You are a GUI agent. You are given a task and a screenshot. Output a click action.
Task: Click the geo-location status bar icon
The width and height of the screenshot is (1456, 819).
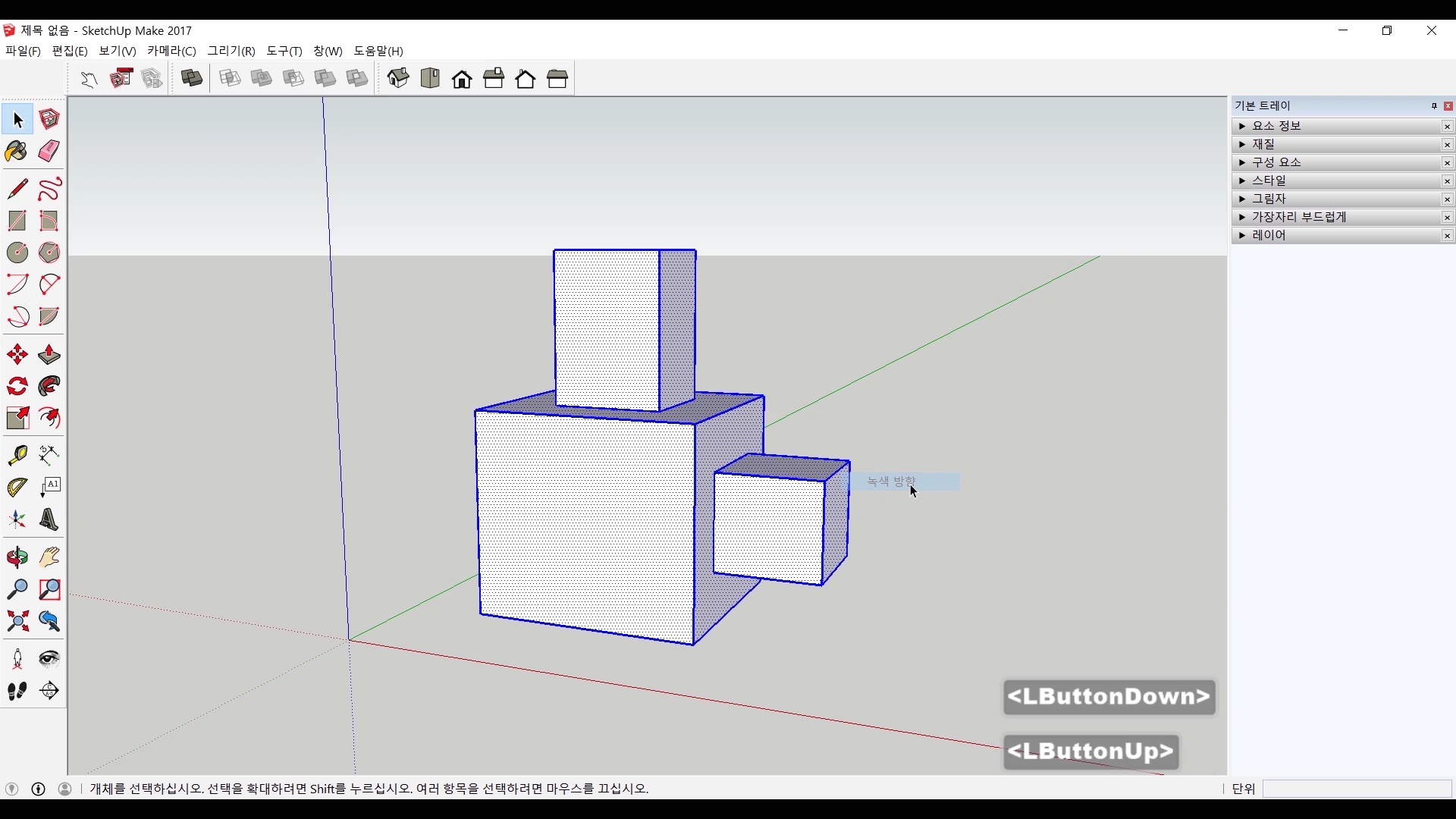(12, 789)
